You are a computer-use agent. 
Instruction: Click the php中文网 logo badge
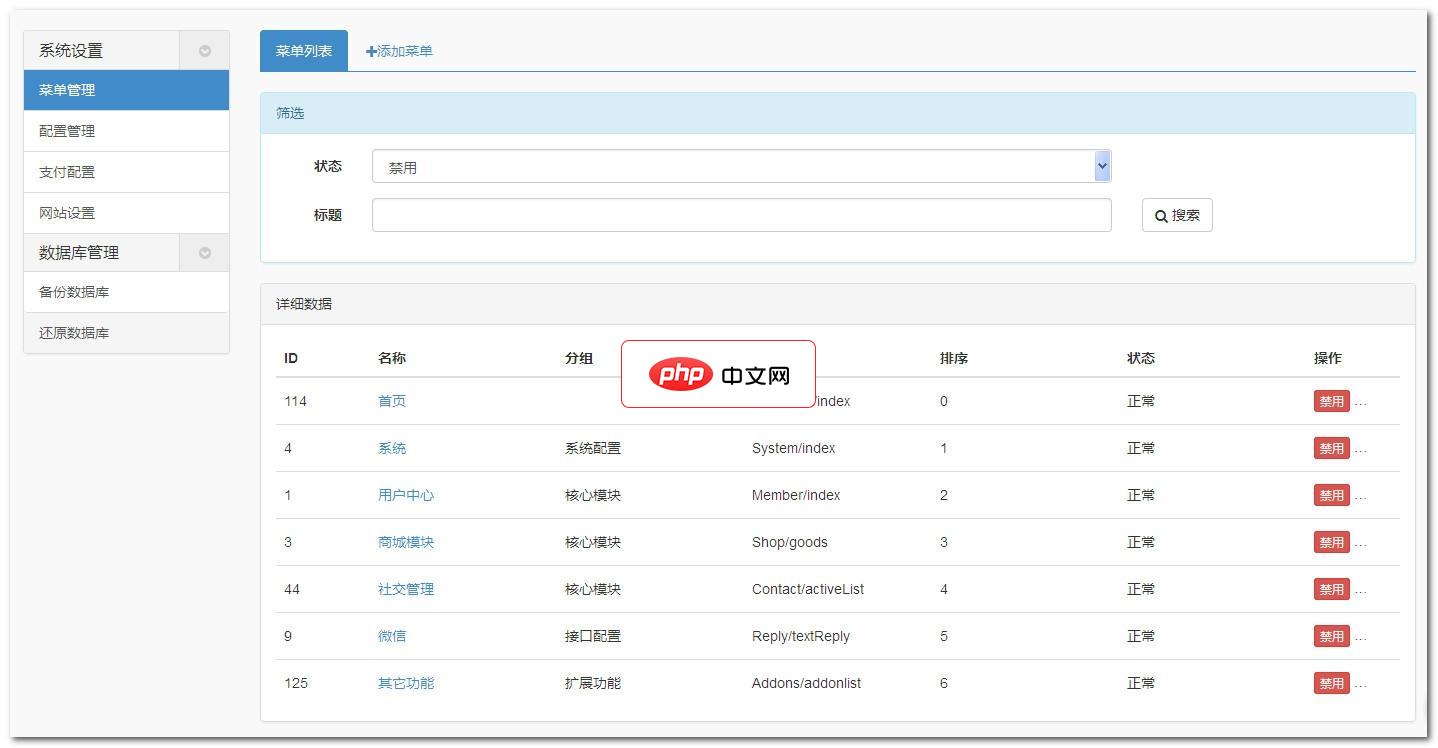(x=718, y=375)
